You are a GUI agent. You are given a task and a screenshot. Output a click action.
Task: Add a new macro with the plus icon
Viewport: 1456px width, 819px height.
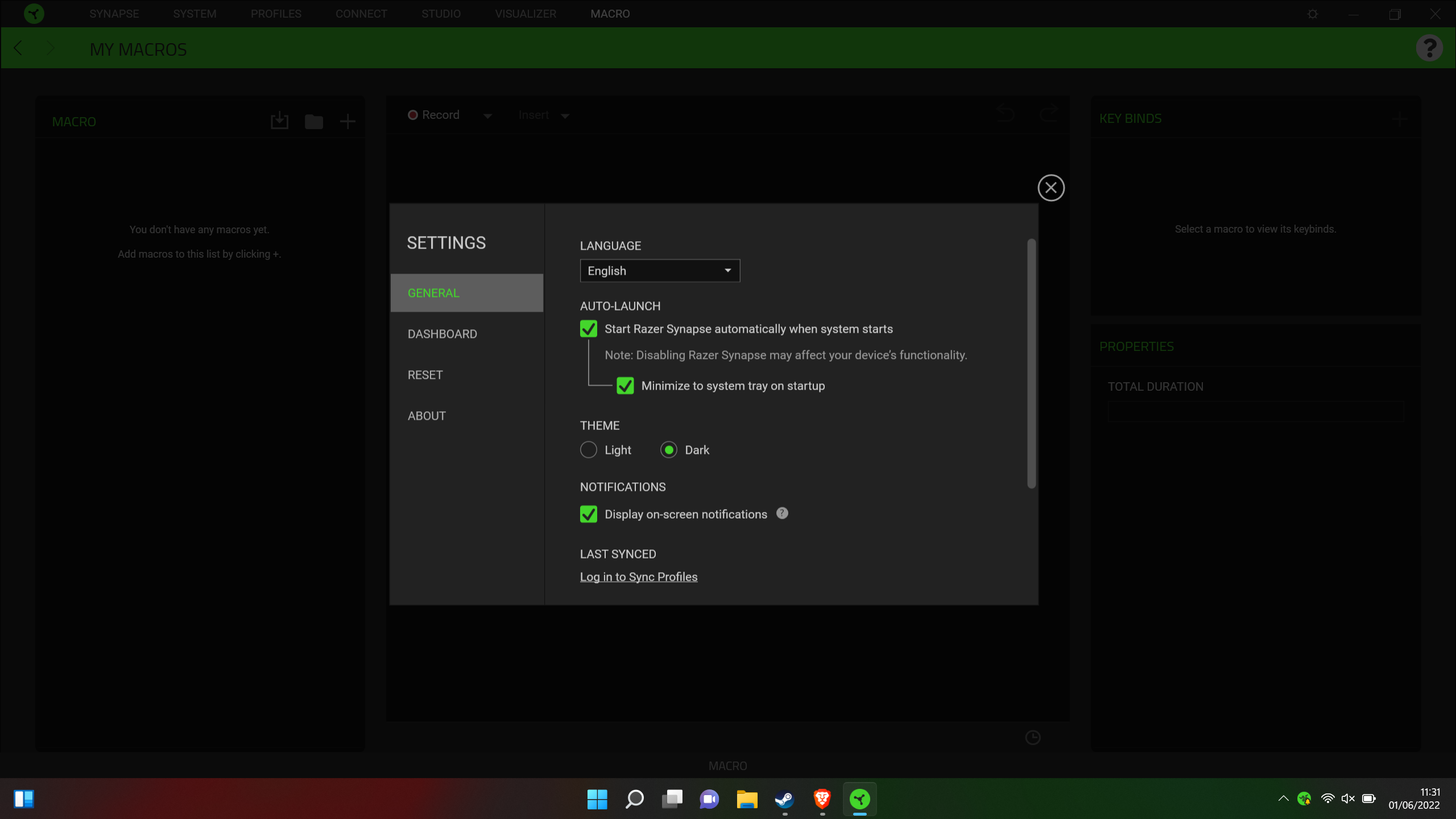coord(348,121)
